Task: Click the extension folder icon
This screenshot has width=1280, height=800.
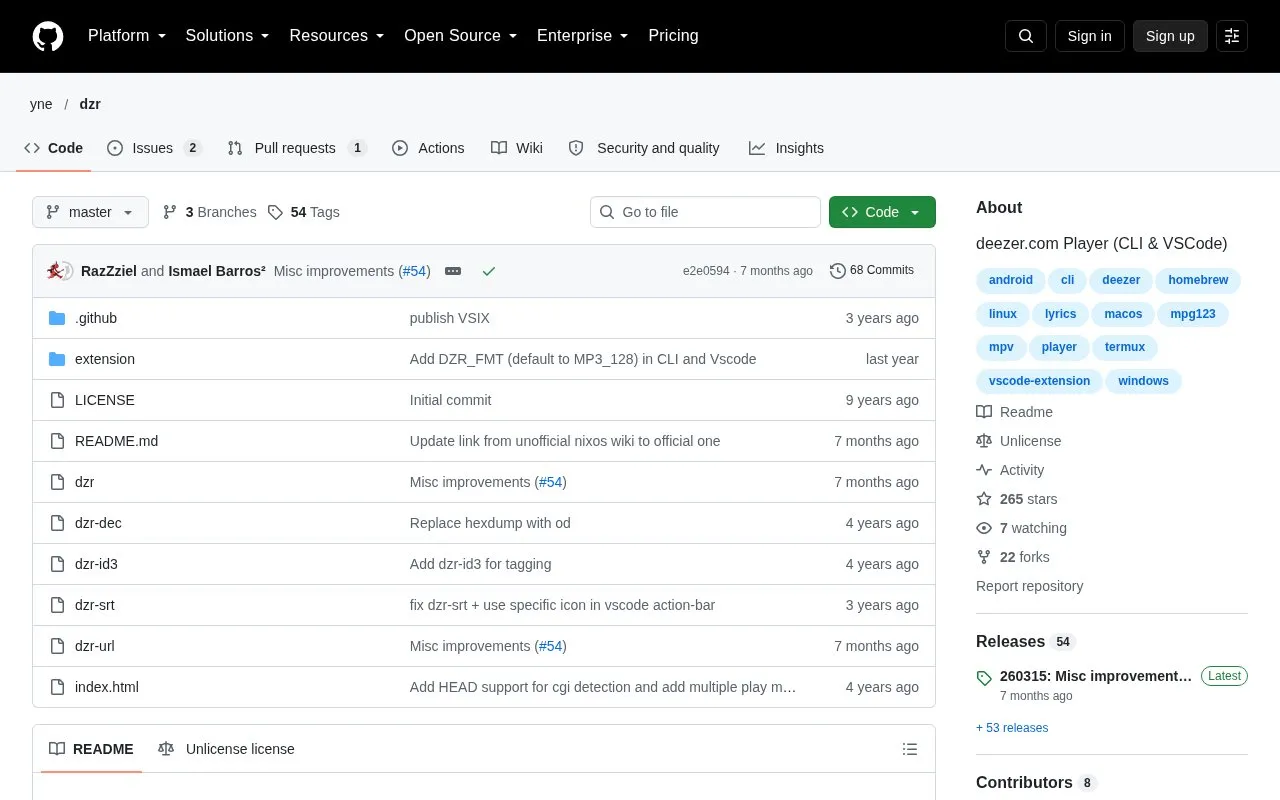Action: pyautogui.click(x=57, y=359)
